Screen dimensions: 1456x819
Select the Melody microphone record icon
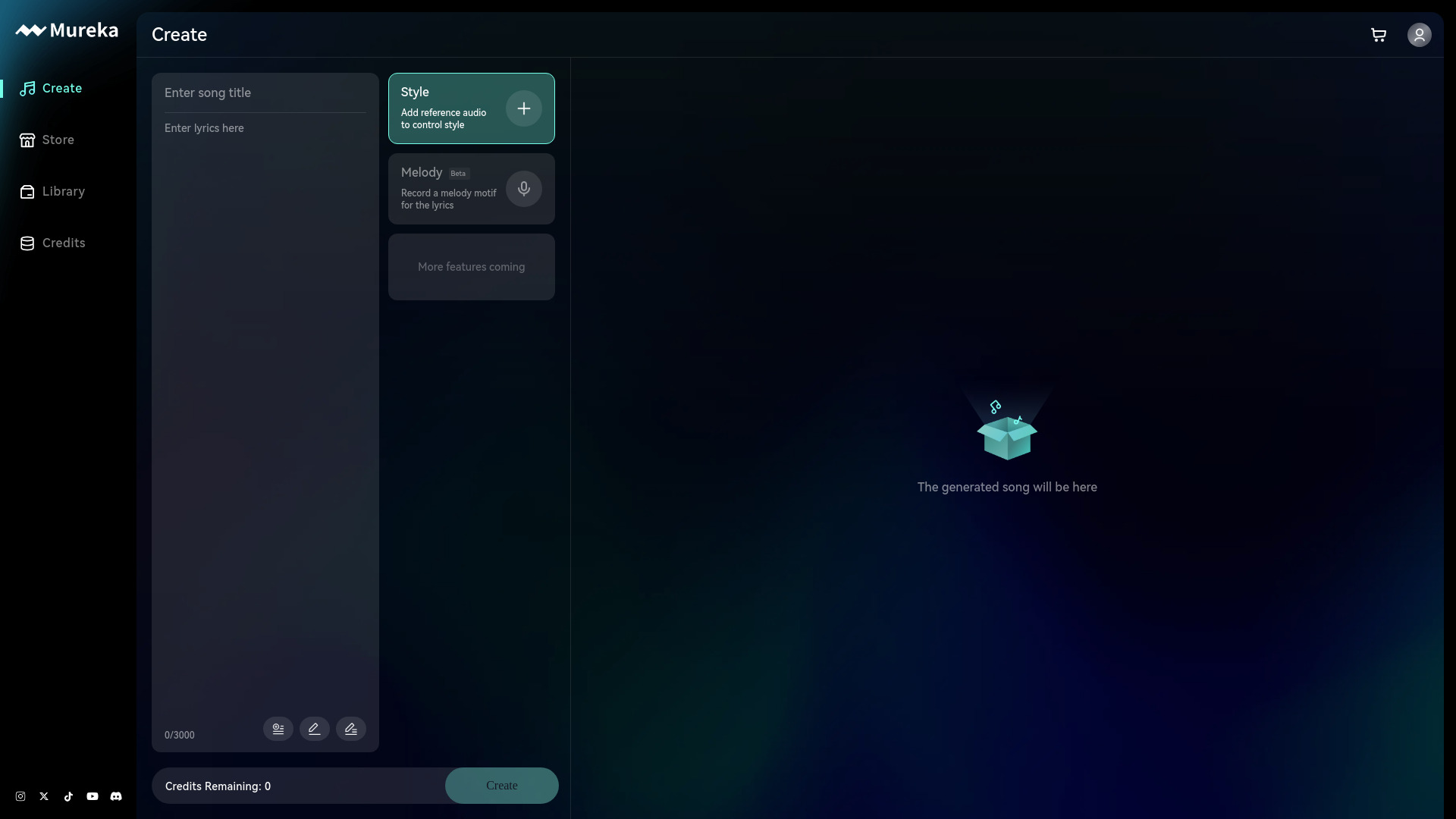click(524, 189)
